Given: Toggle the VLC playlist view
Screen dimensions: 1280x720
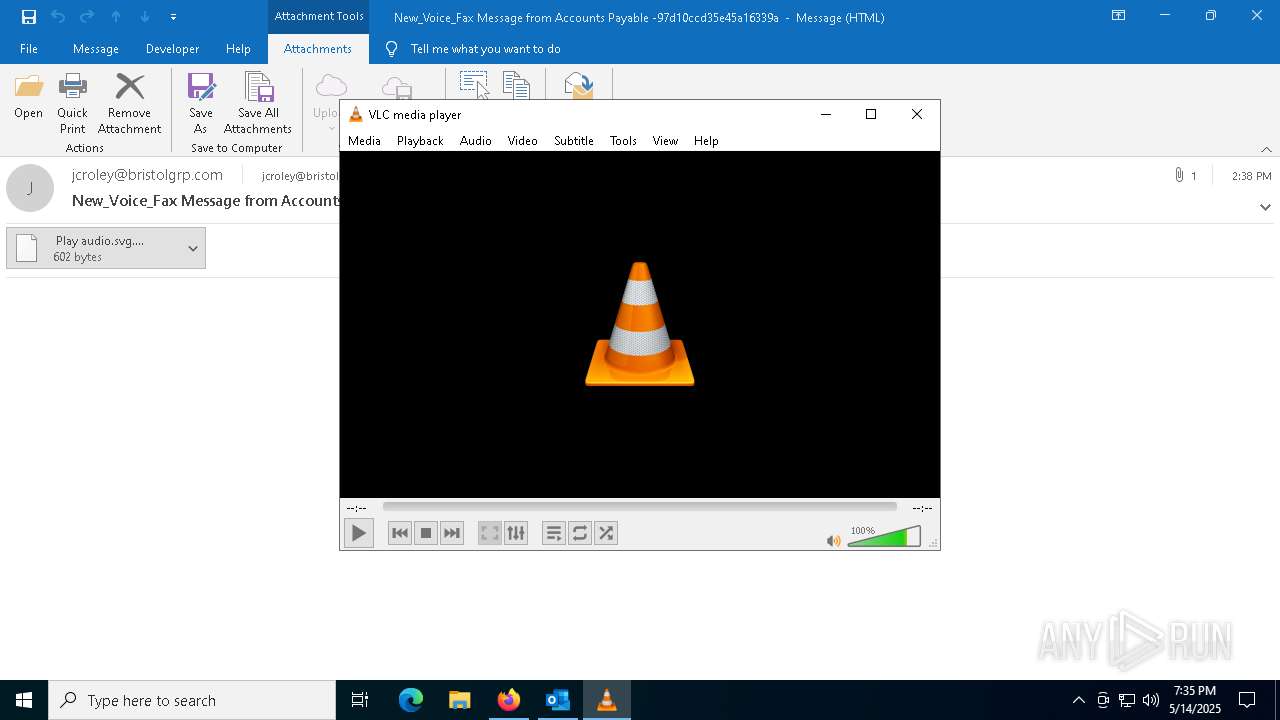Looking at the screenshot, I should (x=554, y=533).
